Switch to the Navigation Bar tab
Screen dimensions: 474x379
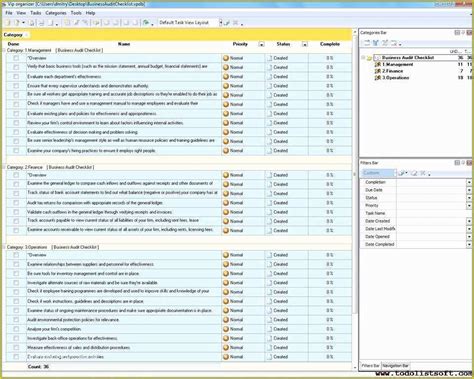396,366
